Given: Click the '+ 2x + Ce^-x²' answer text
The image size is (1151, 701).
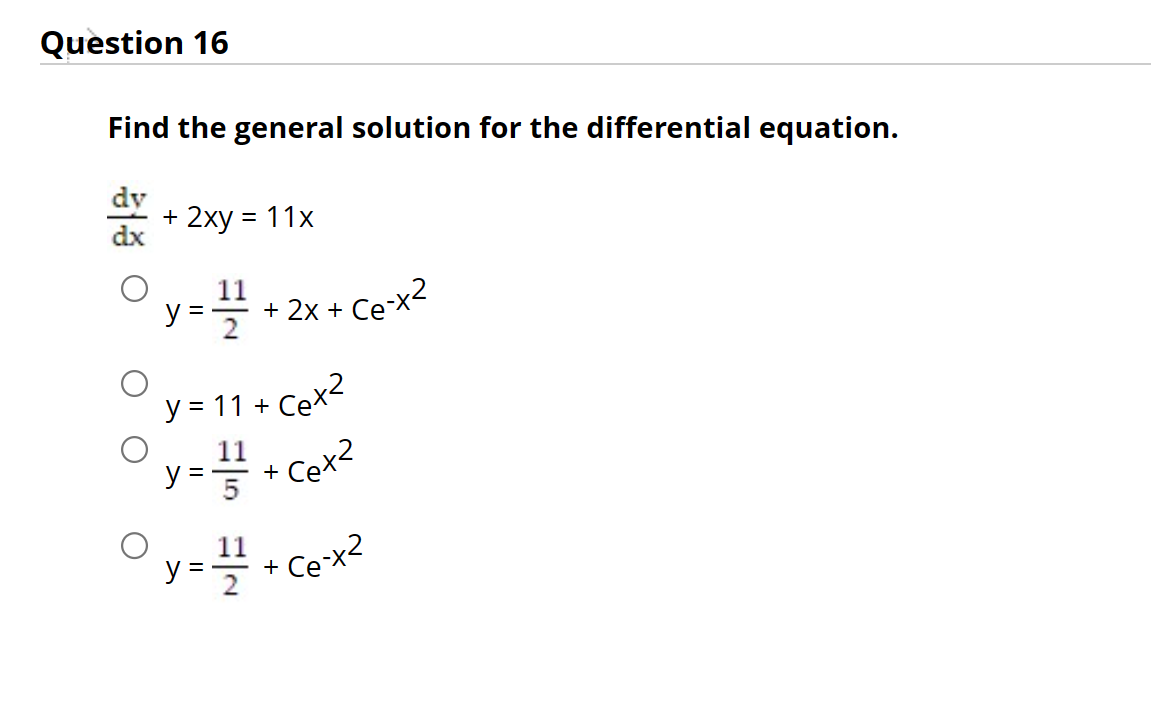Looking at the screenshot, I should coord(345,301).
